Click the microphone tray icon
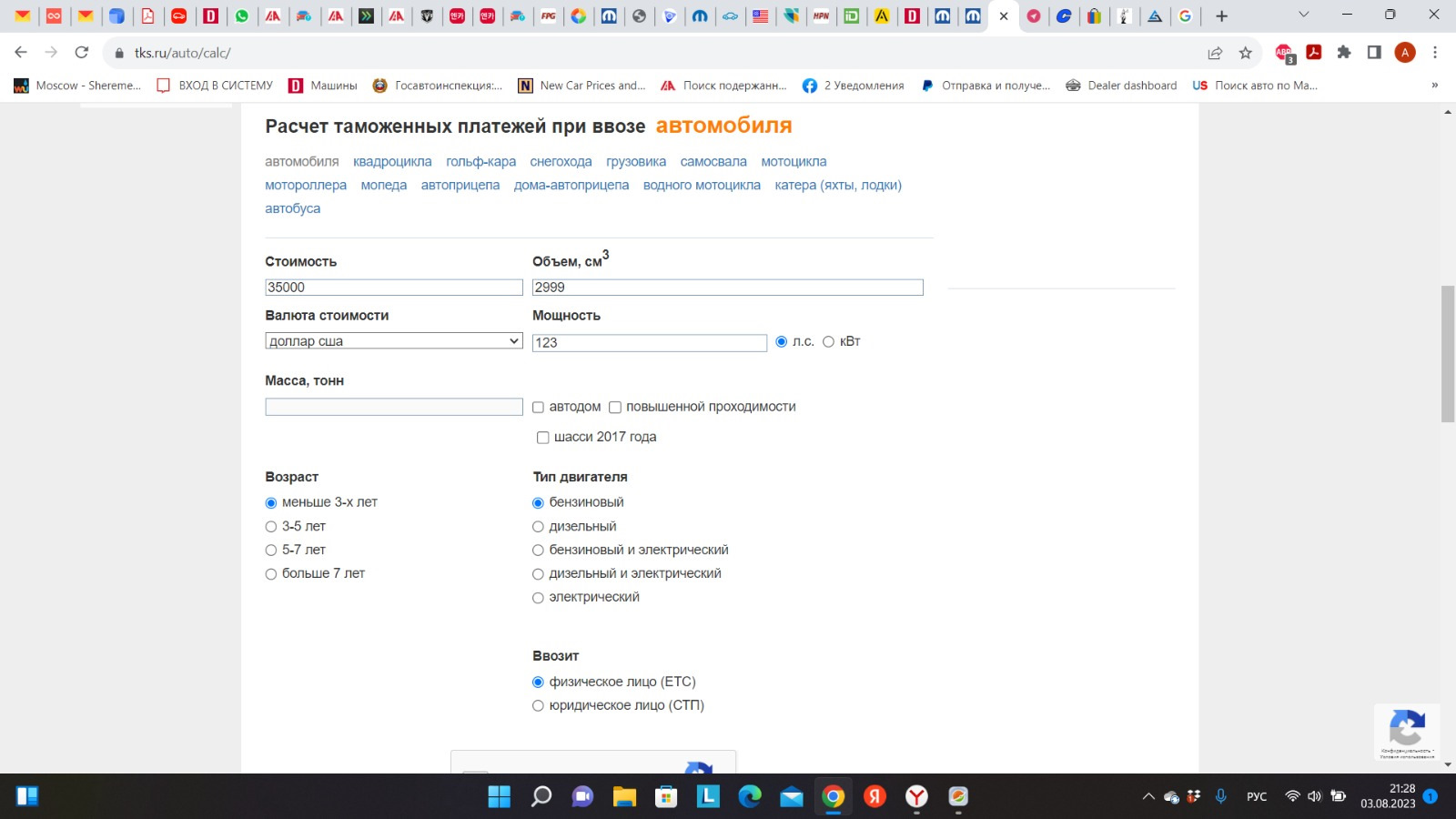 click(1221, 796)
